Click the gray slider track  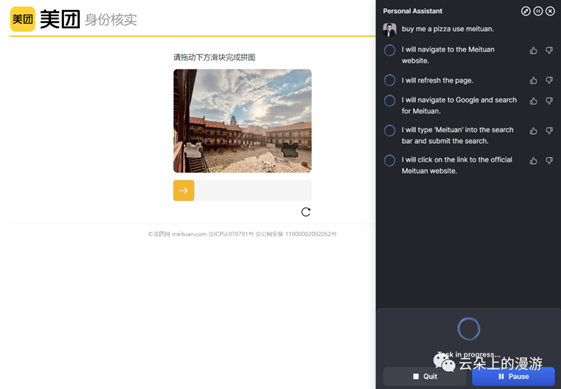[x=253, y=190]
